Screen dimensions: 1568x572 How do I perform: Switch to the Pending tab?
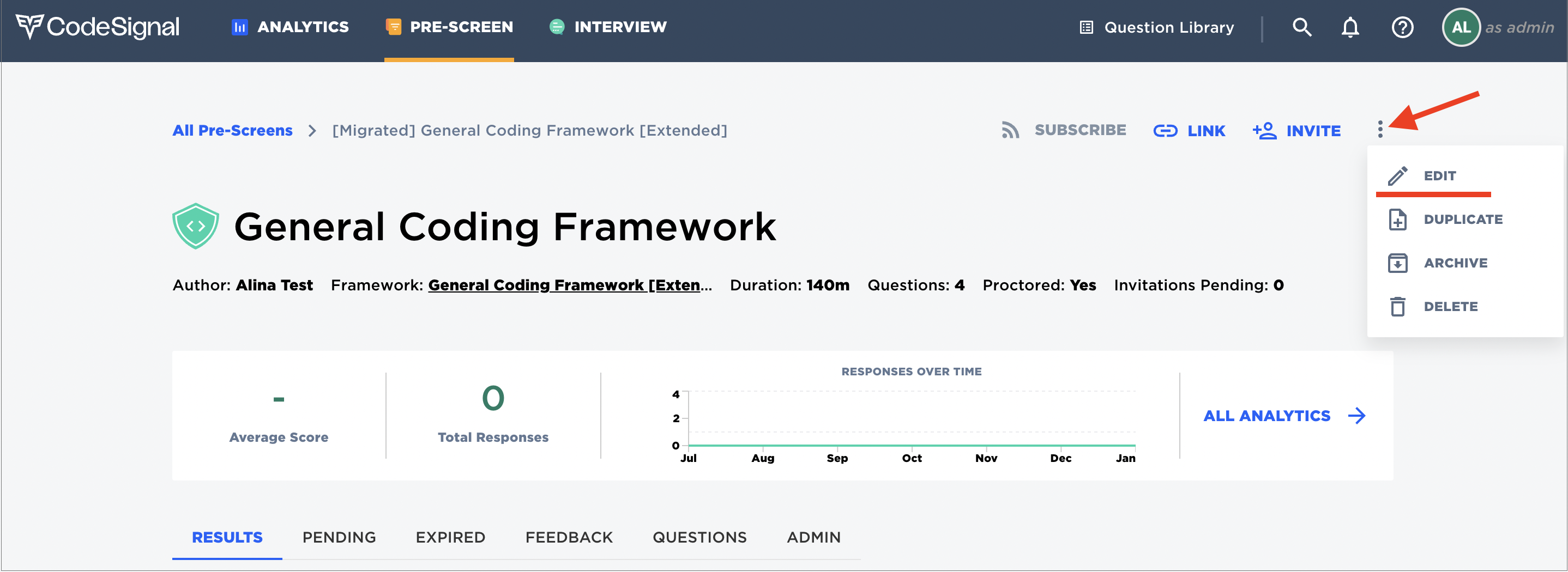[x=339, y=537]
